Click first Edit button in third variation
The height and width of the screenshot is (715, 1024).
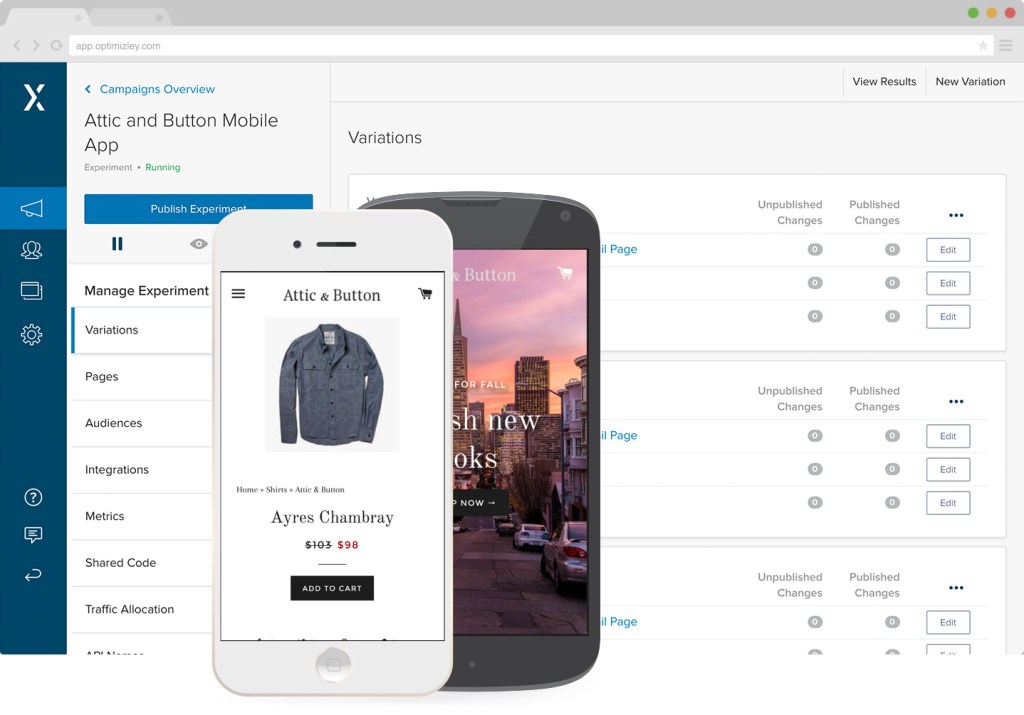pyautogui.click(x=948, y=622)
